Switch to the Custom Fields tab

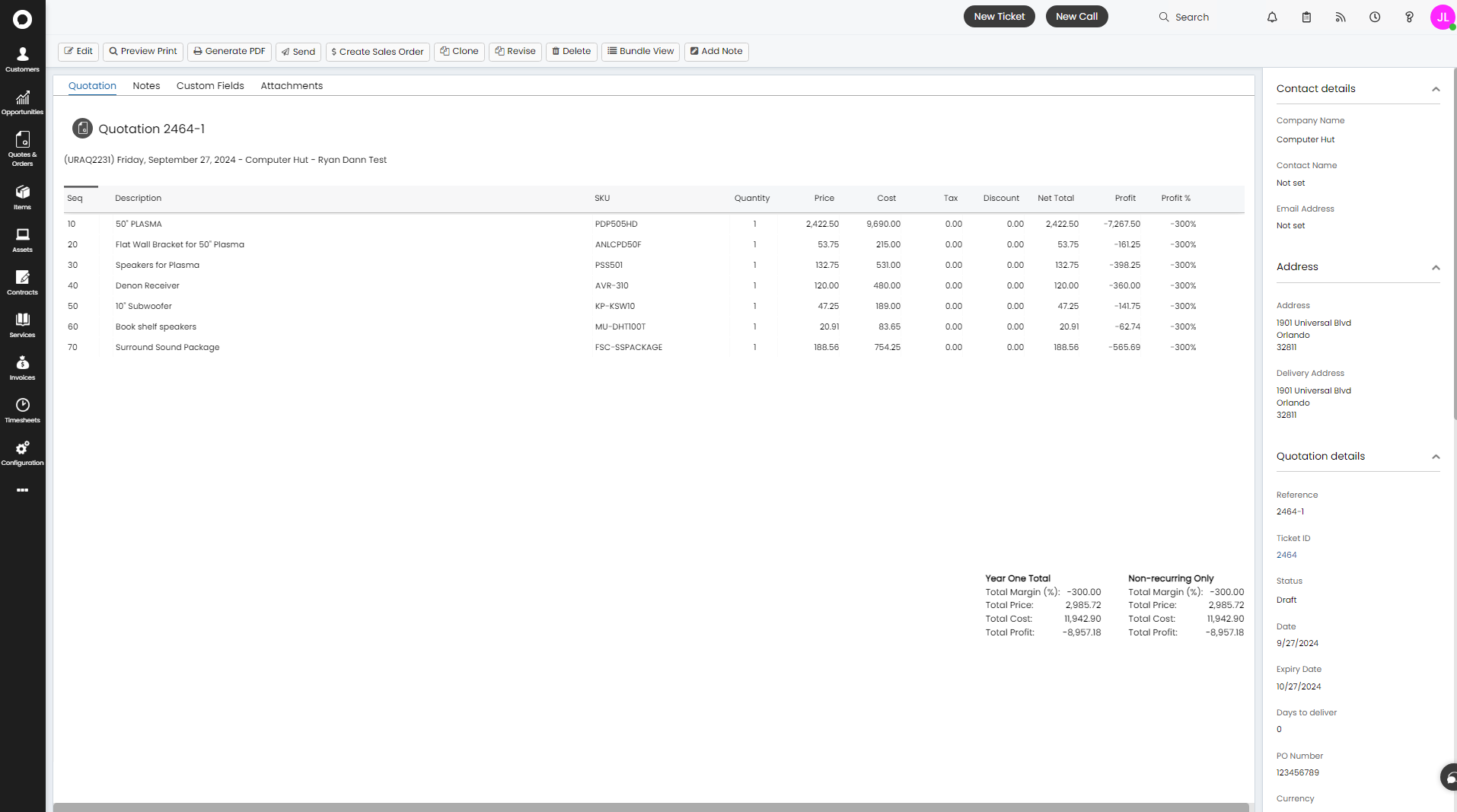point(210,86)
